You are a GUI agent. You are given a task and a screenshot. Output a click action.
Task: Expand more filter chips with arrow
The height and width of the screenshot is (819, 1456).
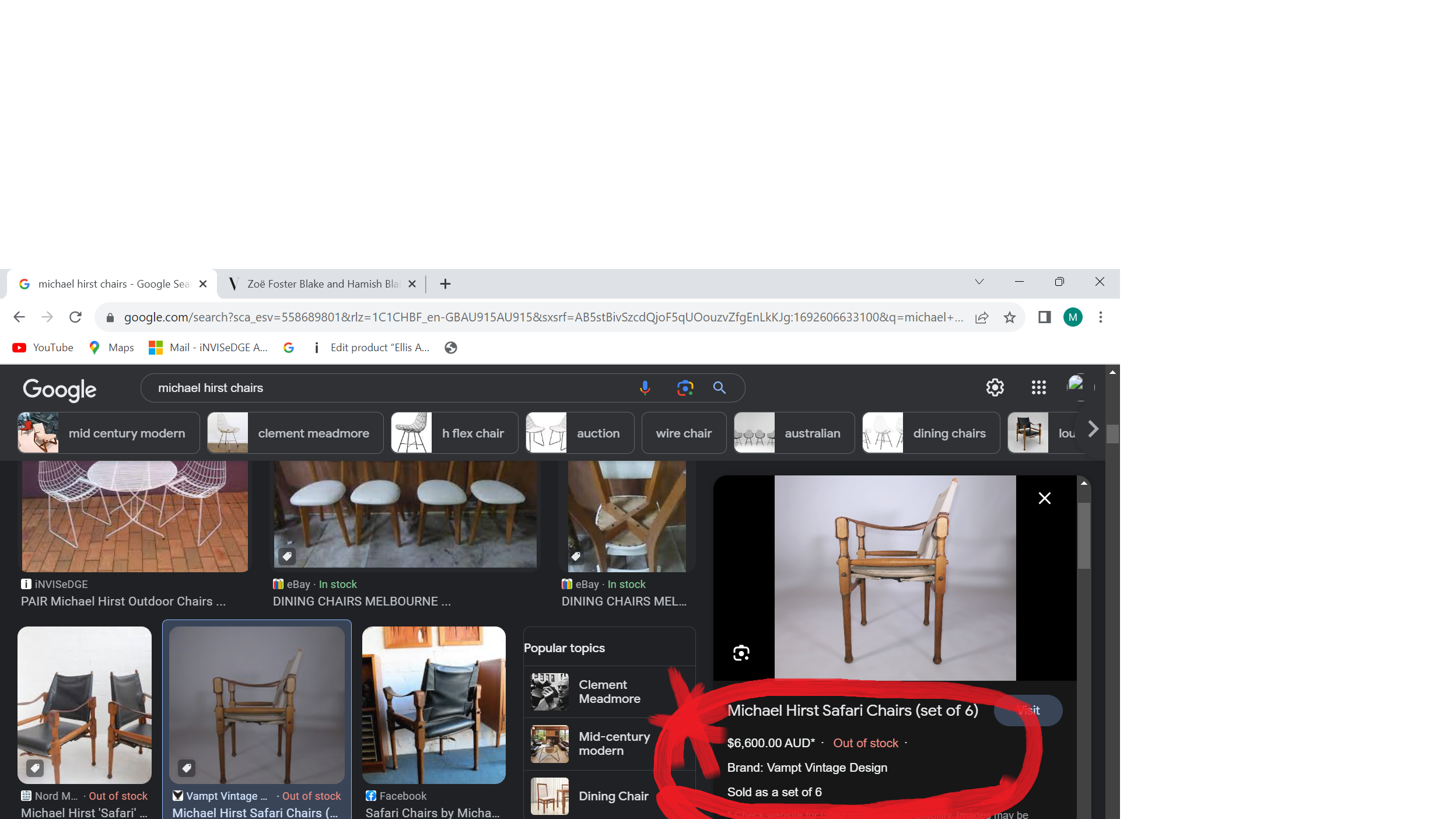1093,430
